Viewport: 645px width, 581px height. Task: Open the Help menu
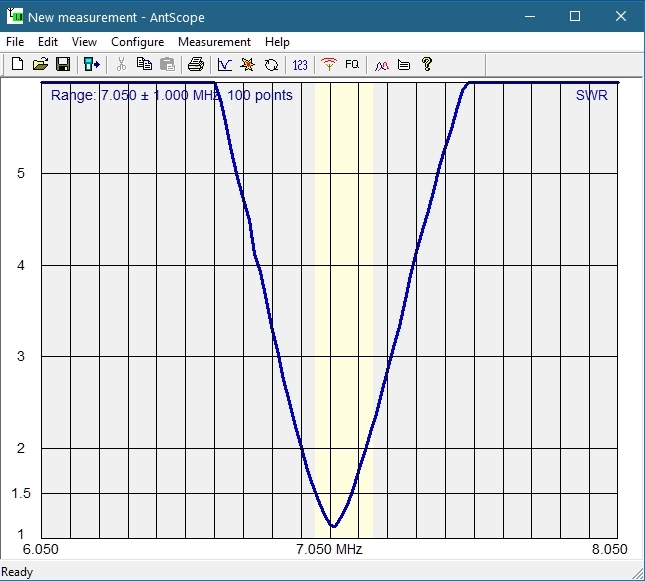(x=277, y=42)
